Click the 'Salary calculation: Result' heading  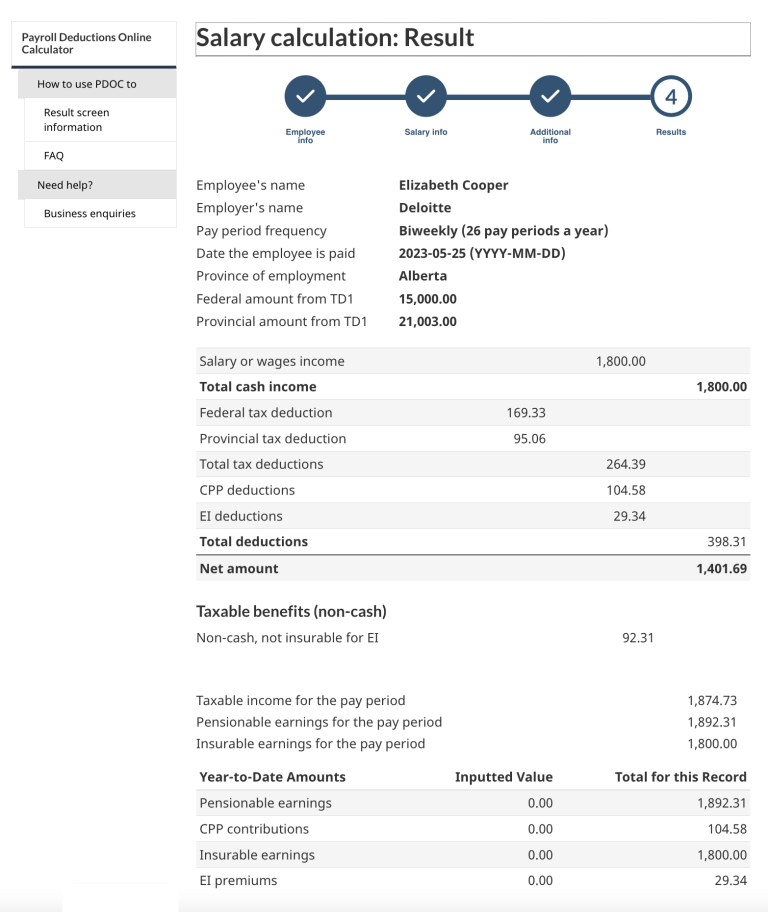click(x=335, y=37)
